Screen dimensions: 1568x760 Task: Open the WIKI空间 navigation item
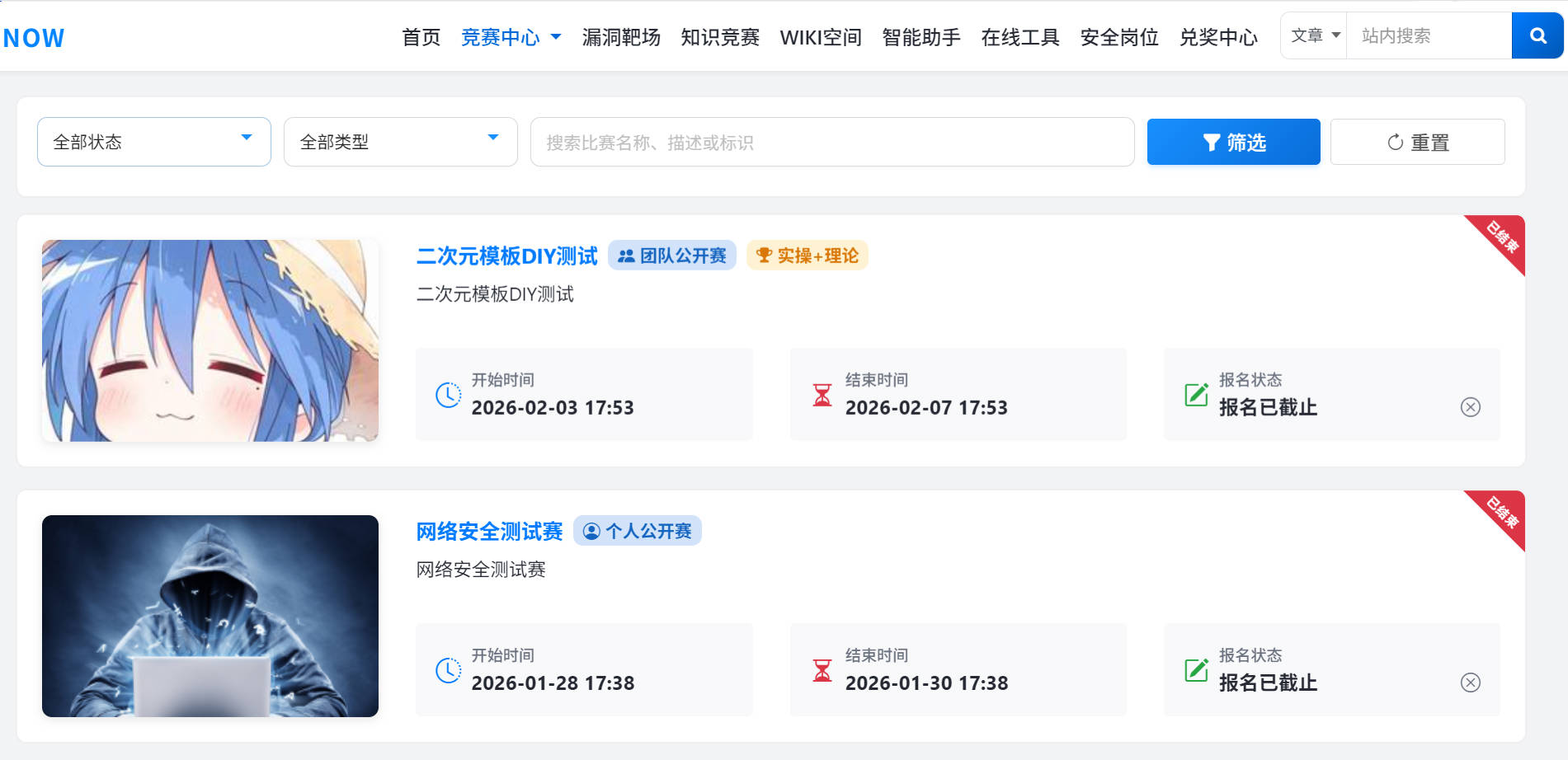tap(820, 37)
